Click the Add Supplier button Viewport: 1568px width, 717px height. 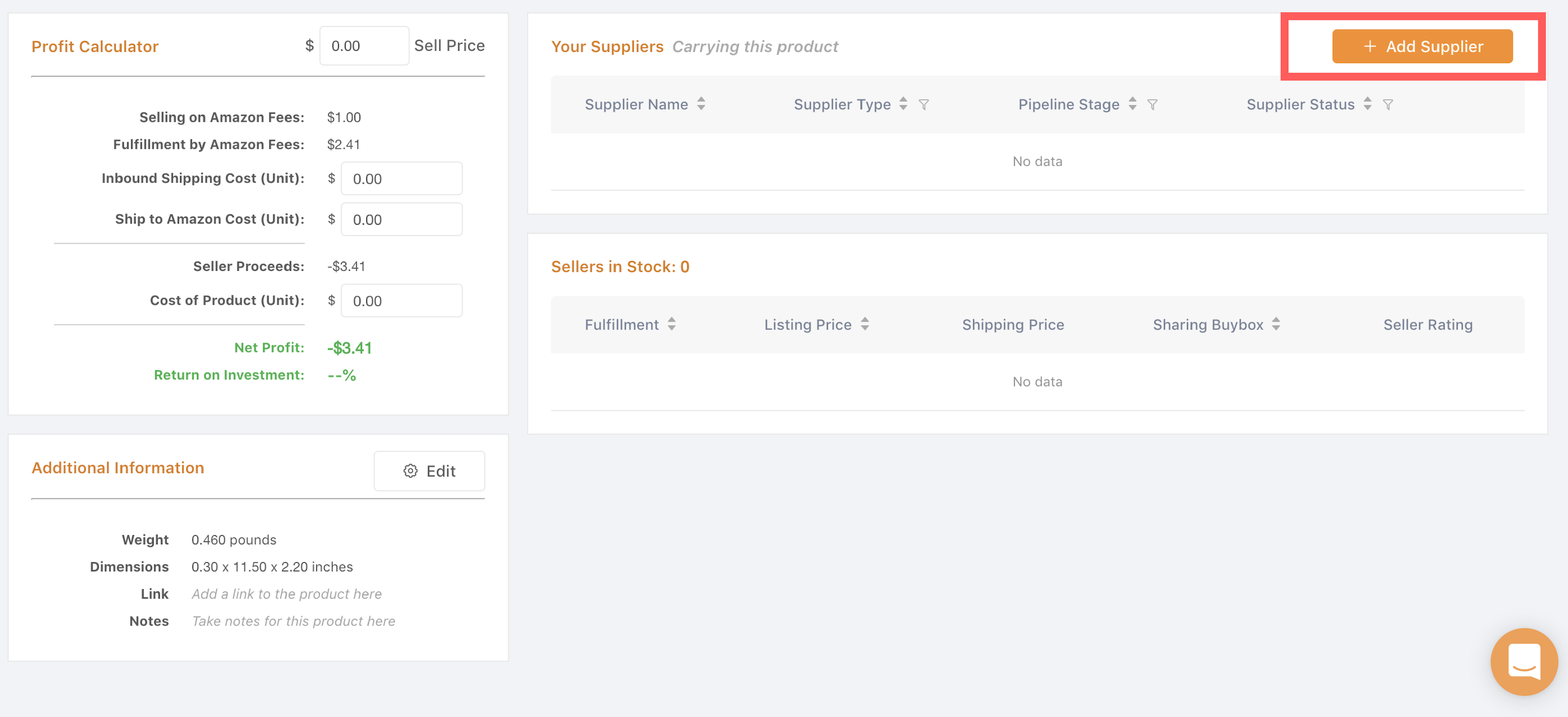(1422, 46)
